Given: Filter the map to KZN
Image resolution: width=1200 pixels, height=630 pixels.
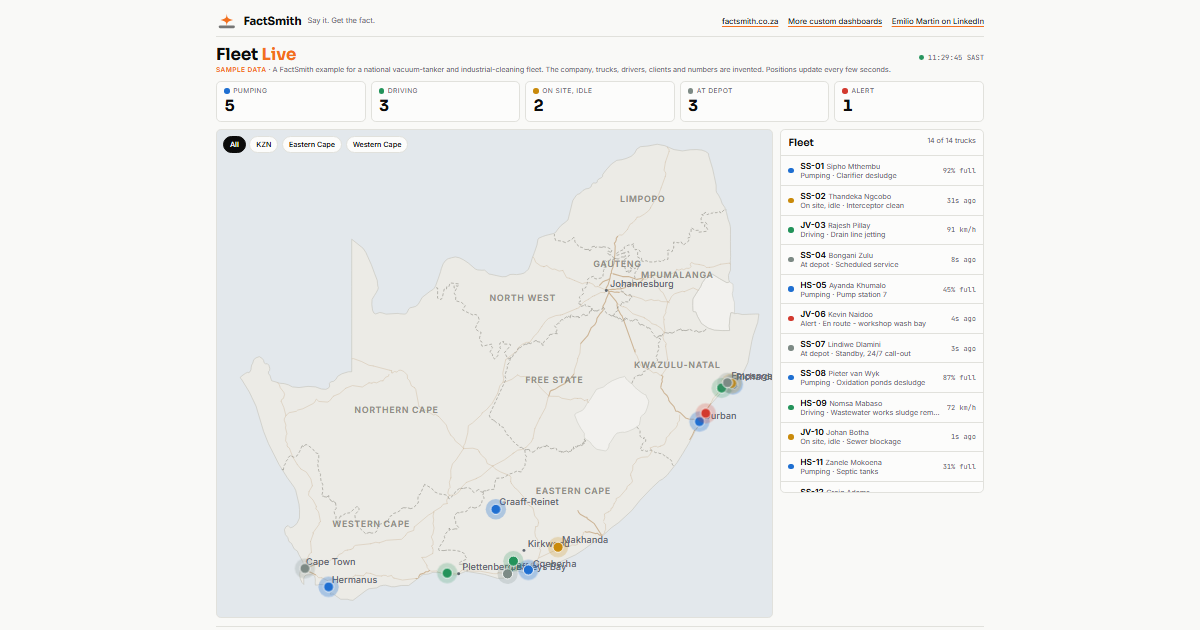Looking at the screenshot, I should click(x=264, y=144).
